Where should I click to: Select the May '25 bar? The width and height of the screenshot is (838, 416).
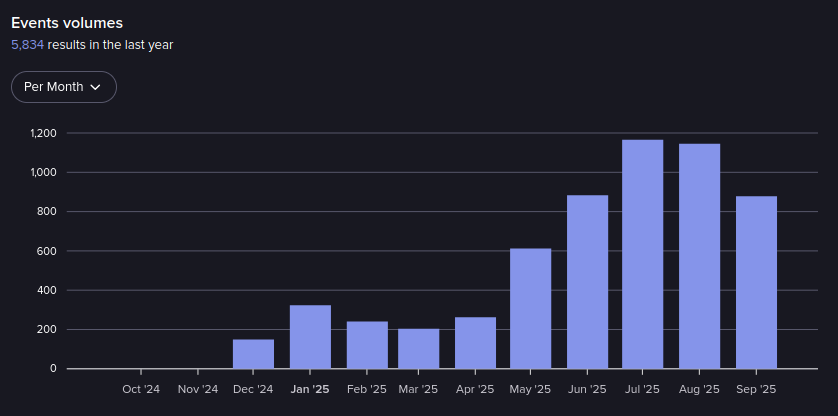[530, 308]
